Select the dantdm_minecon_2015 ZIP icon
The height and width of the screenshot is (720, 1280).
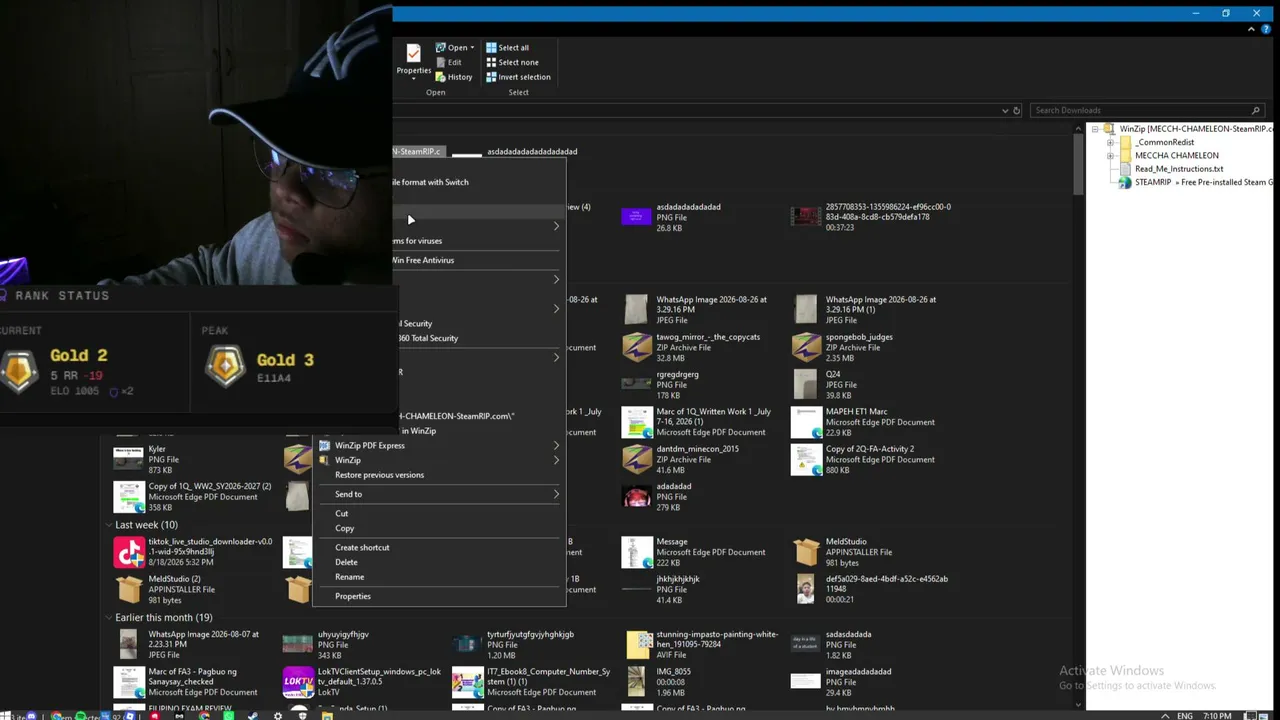pos(637,459)
